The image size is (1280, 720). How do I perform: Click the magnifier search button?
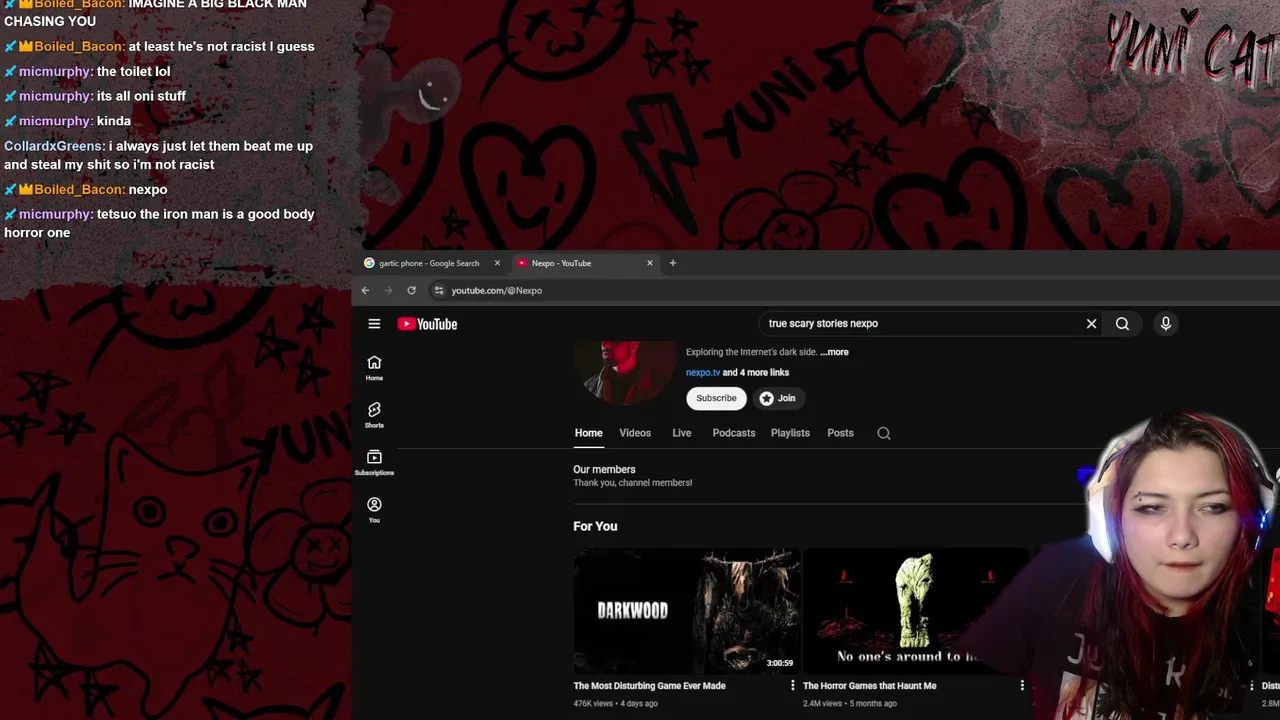click(1122, 324)
